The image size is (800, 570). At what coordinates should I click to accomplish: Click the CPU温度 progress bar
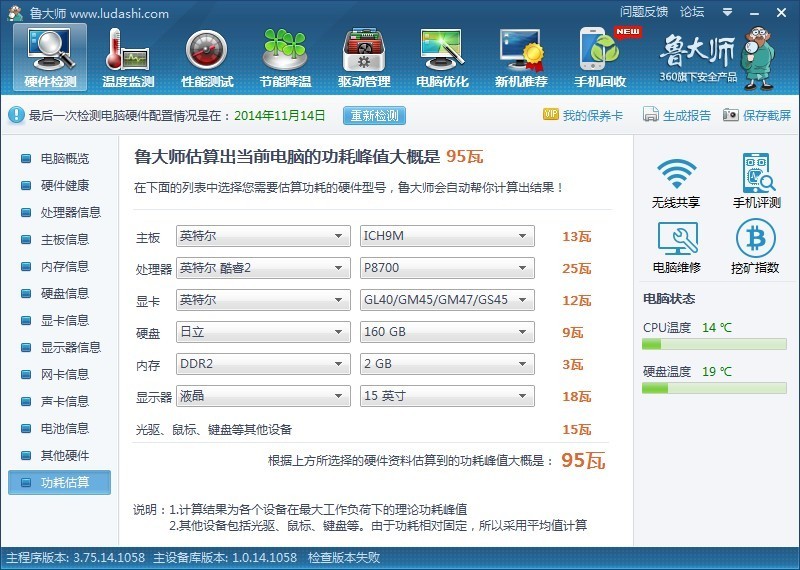click(714, 344)
